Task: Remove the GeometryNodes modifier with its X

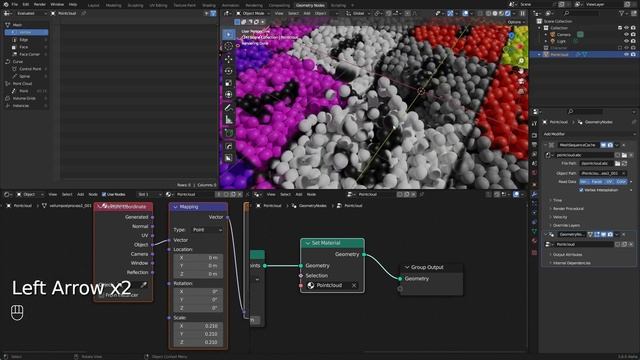Action: coord(624,234)
